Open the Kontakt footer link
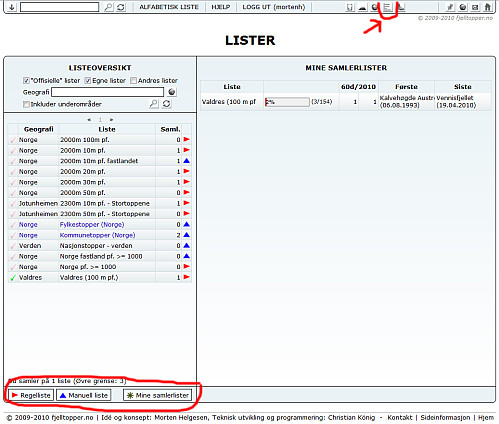499x424 pixels. [400, 417]
